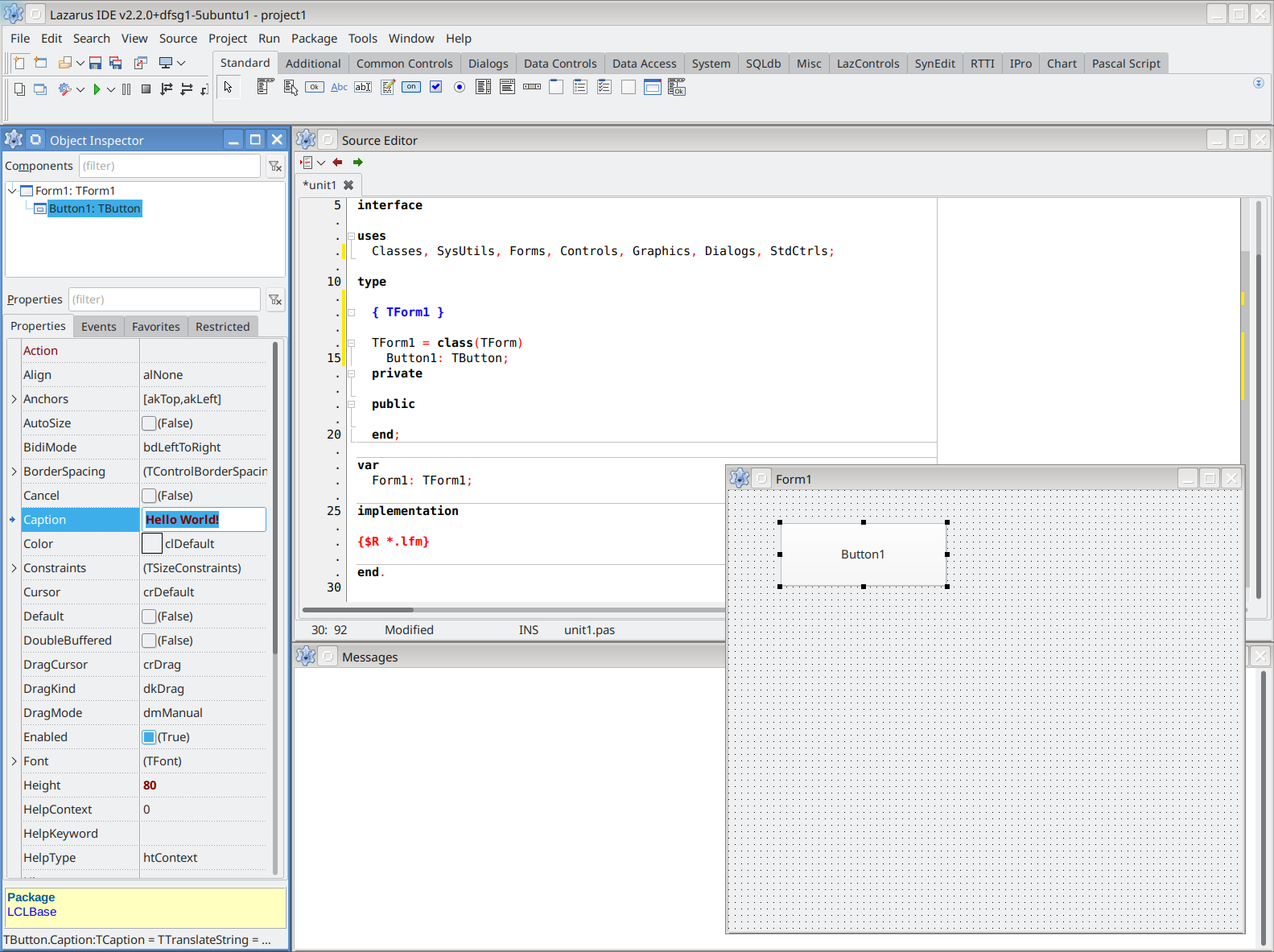
Task: Select the TButton (Ok) palette component
Action: [x=315, y=87]
